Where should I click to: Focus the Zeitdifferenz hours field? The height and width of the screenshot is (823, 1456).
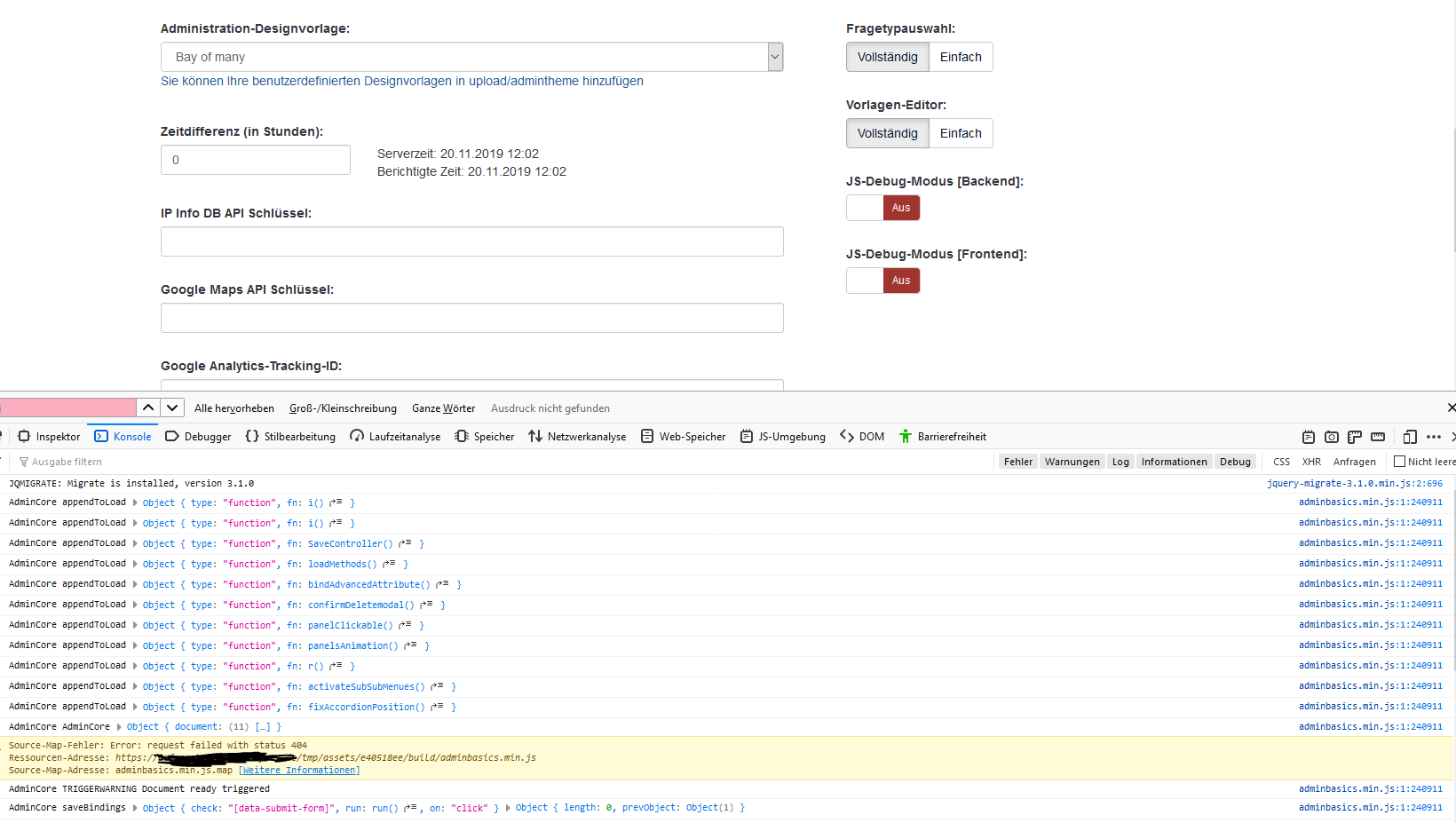256,160
